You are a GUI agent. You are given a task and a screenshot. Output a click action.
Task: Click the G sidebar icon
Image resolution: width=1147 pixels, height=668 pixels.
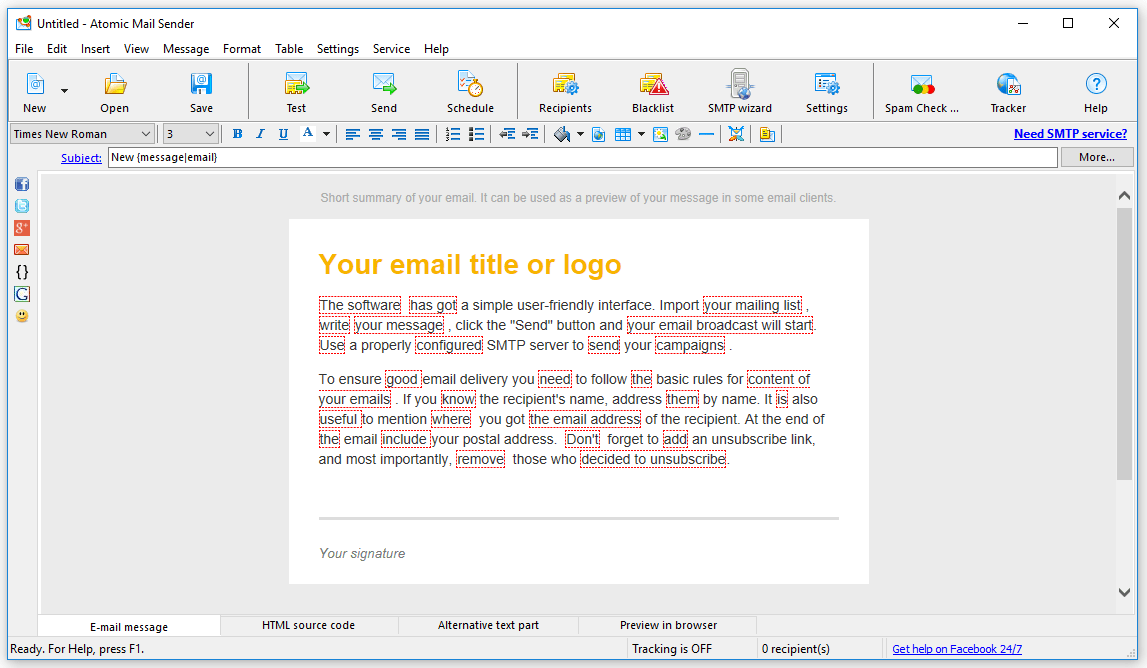(x=22, y=294)
